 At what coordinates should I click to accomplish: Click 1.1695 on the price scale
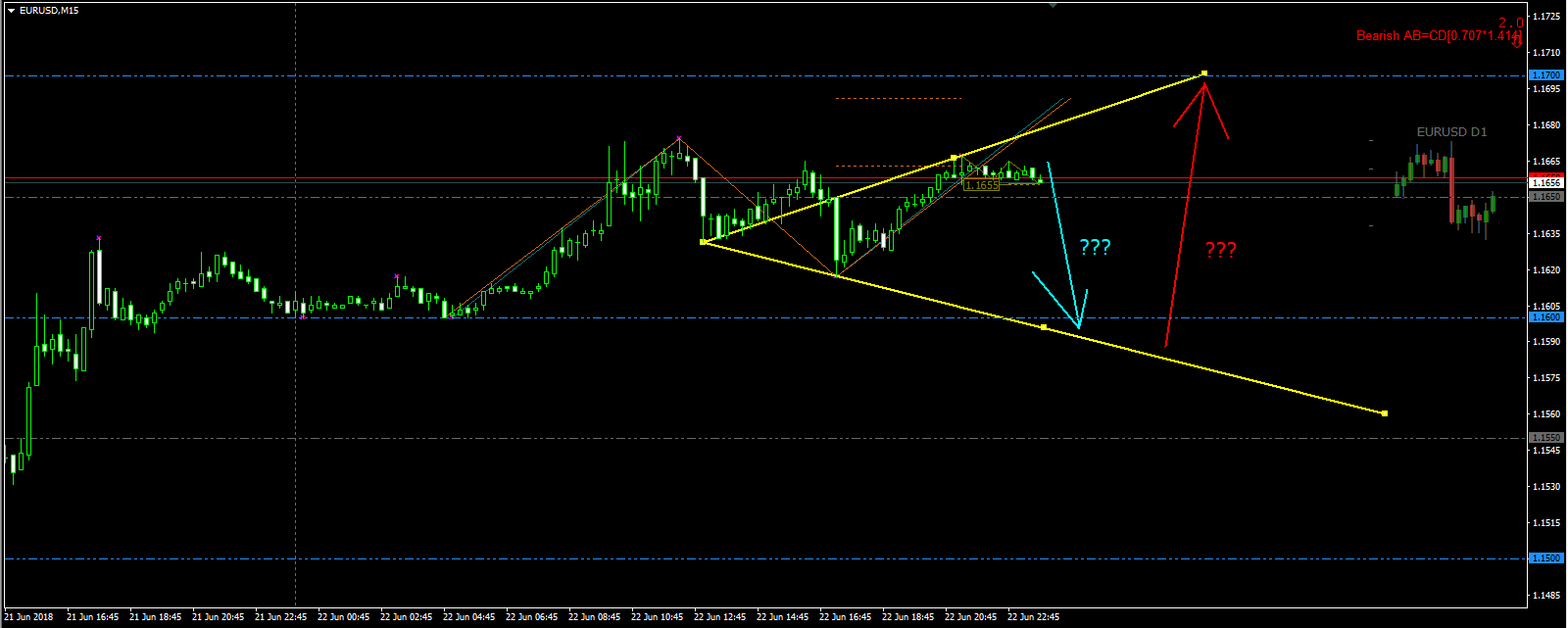click(1547, 89)
